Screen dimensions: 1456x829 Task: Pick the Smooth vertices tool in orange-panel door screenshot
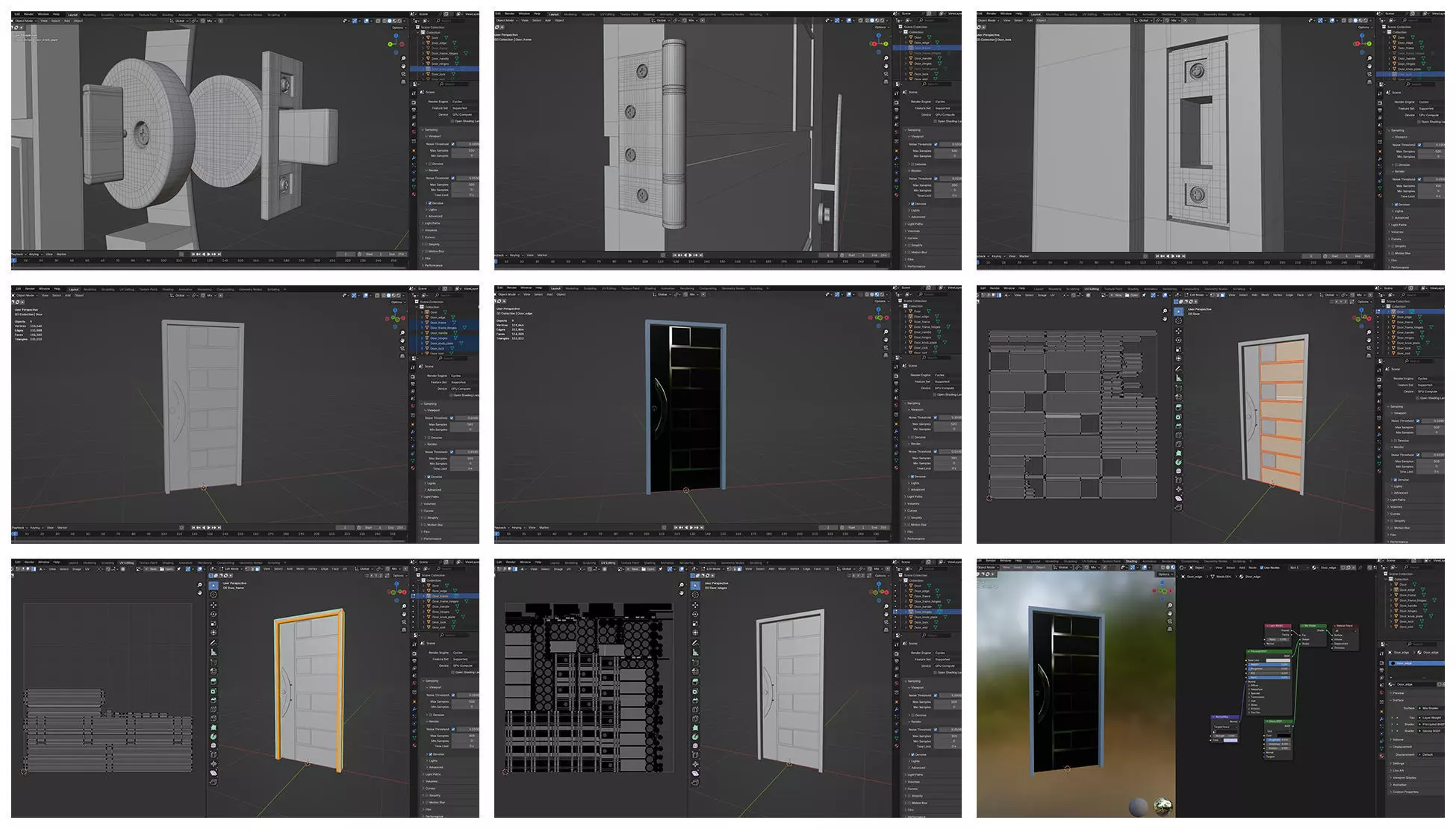(1178, 471)
